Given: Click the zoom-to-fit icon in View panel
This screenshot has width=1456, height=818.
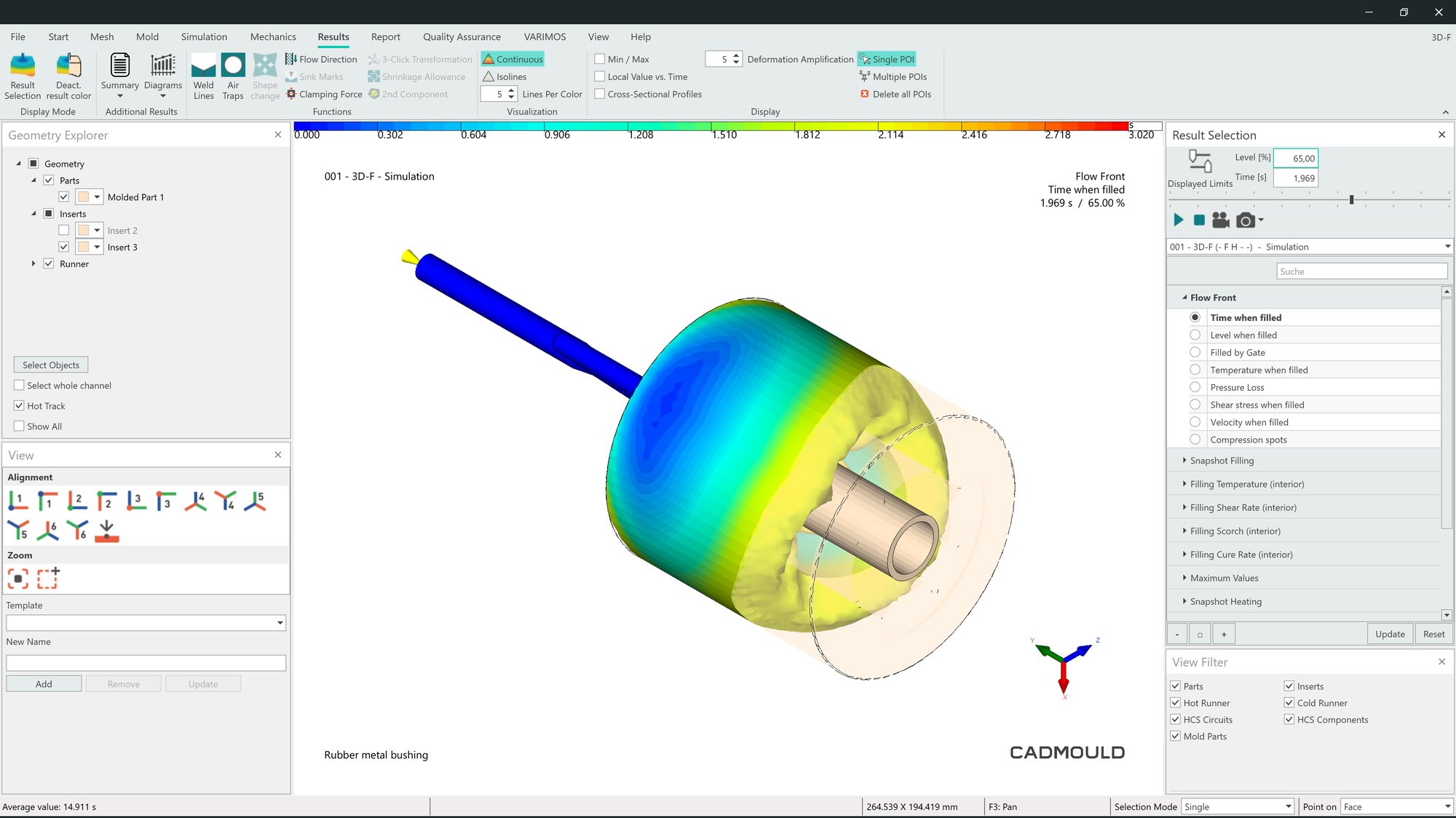Looking at the screenshot, I should pos(18,579).
